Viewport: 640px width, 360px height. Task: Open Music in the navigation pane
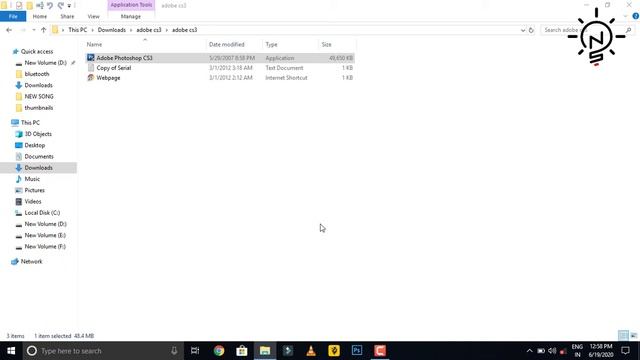(32, 179)
